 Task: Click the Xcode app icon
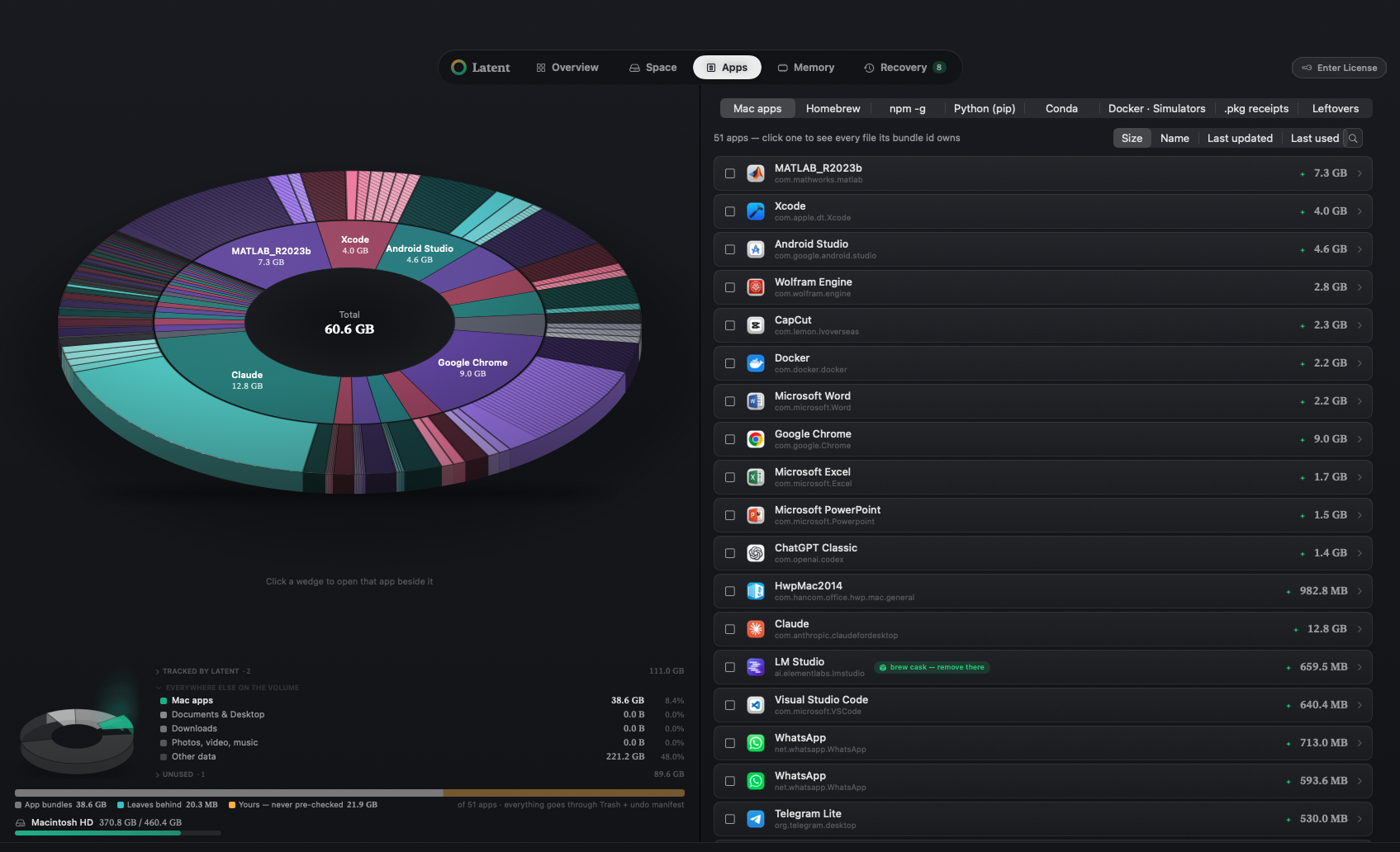pos(756,211)
